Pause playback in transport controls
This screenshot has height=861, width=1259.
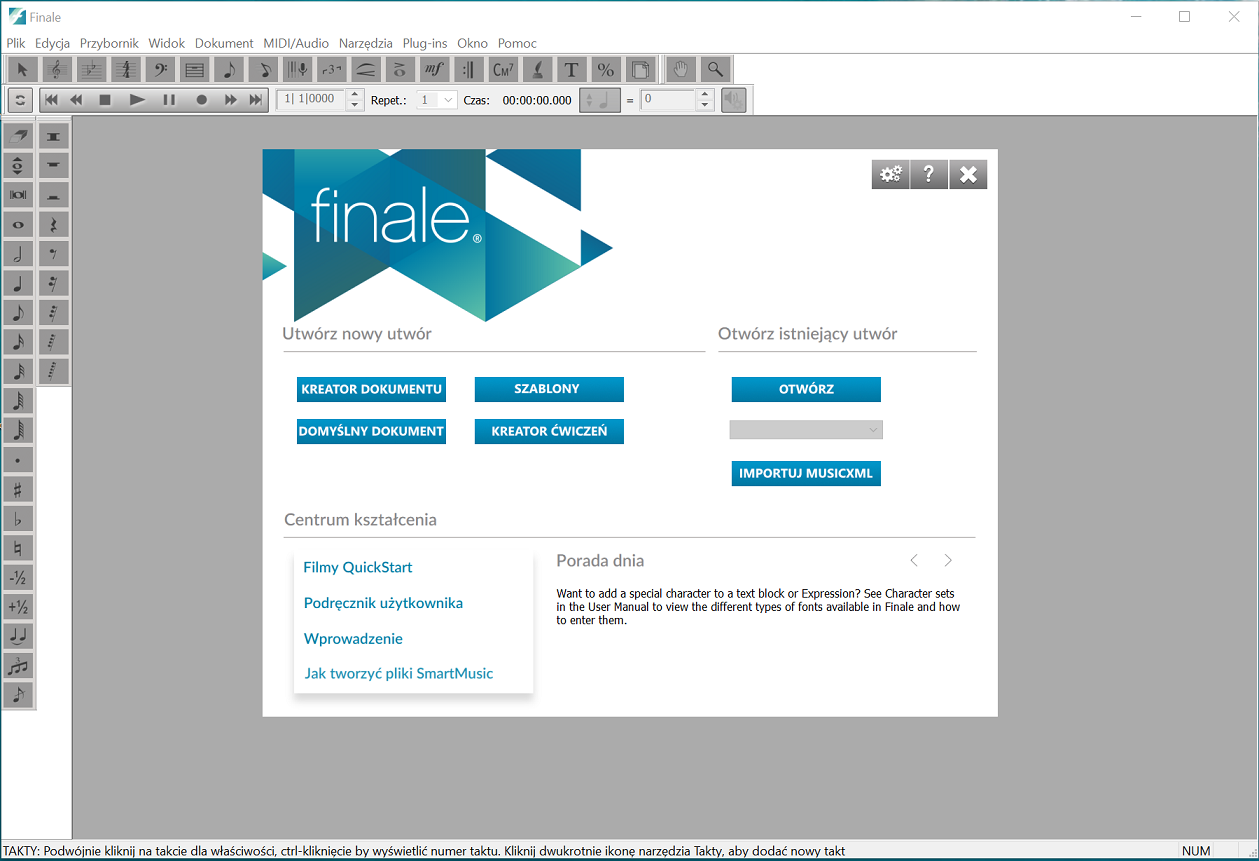coord(169,100)
